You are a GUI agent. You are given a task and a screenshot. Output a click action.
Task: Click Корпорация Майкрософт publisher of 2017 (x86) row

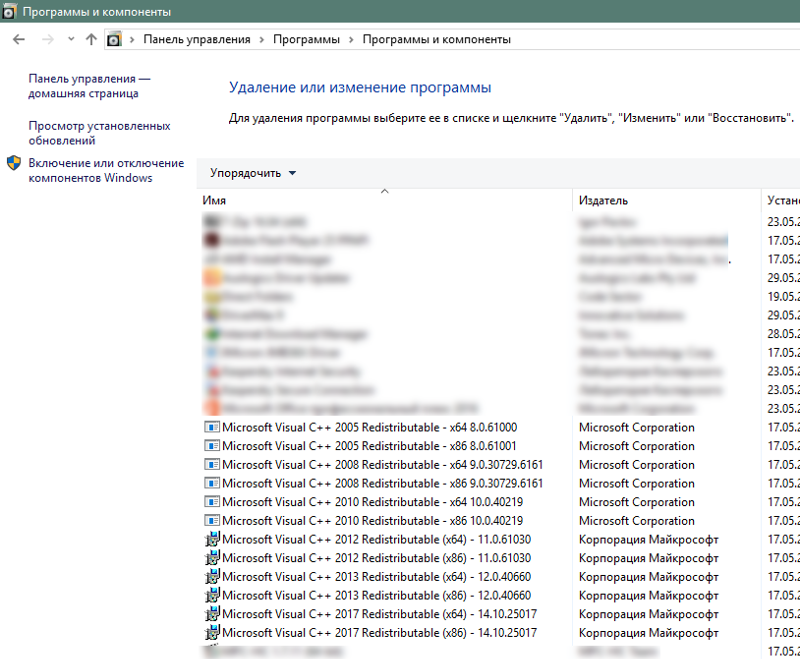(x=648, y=632)
